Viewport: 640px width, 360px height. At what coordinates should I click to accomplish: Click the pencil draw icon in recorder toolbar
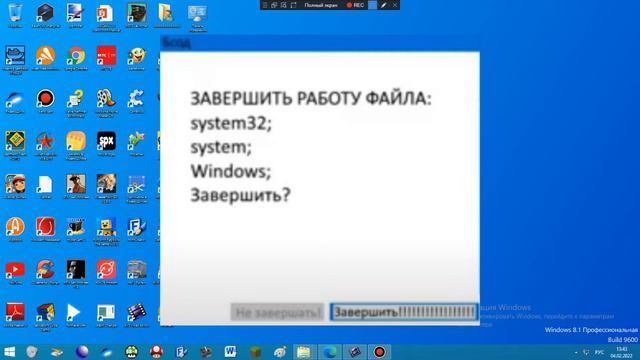(x=383, y=5)
